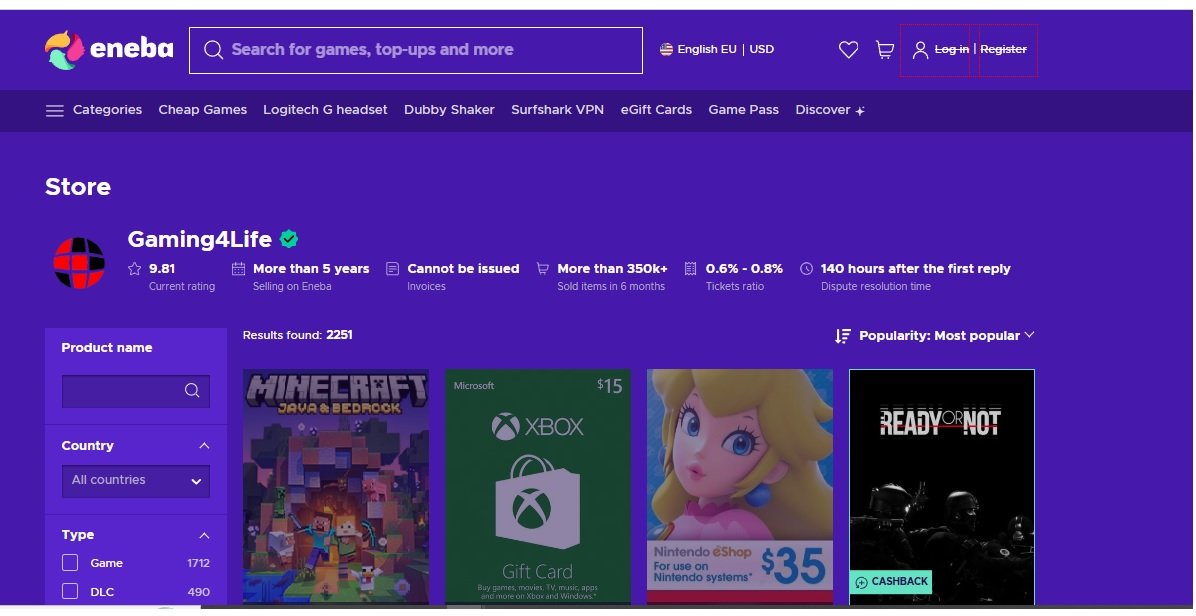Screen dimensions: 1196x616
Task: Open the Categories menu
Action: pyautogui.click(x=107, y=110)
